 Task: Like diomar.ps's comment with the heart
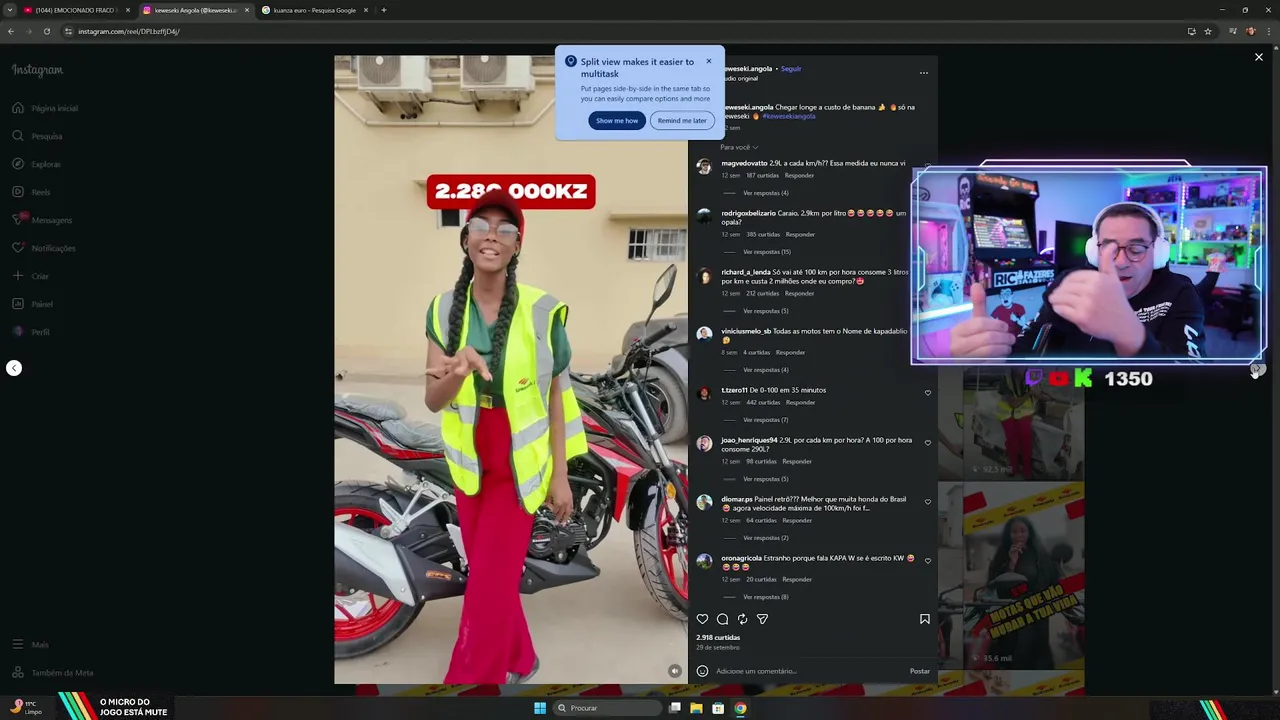point(928,502)
